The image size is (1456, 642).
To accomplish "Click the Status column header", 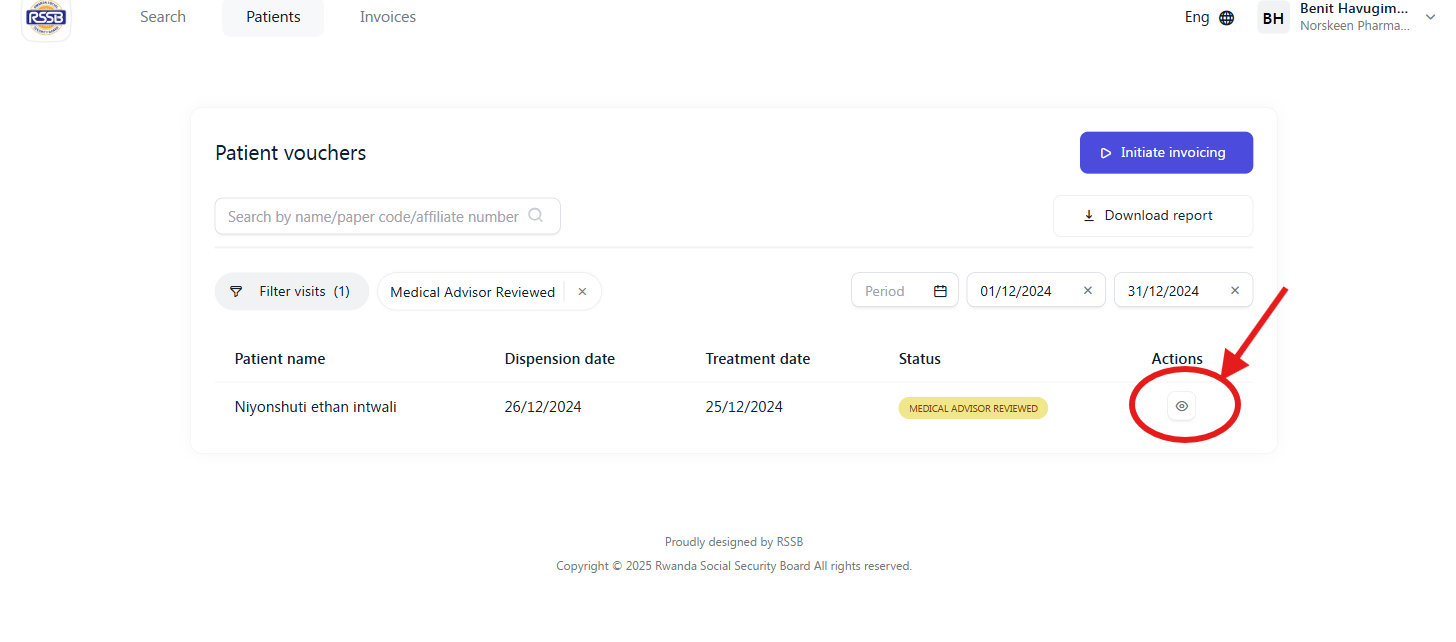I will pyautogui.click(x=920, y=359).
